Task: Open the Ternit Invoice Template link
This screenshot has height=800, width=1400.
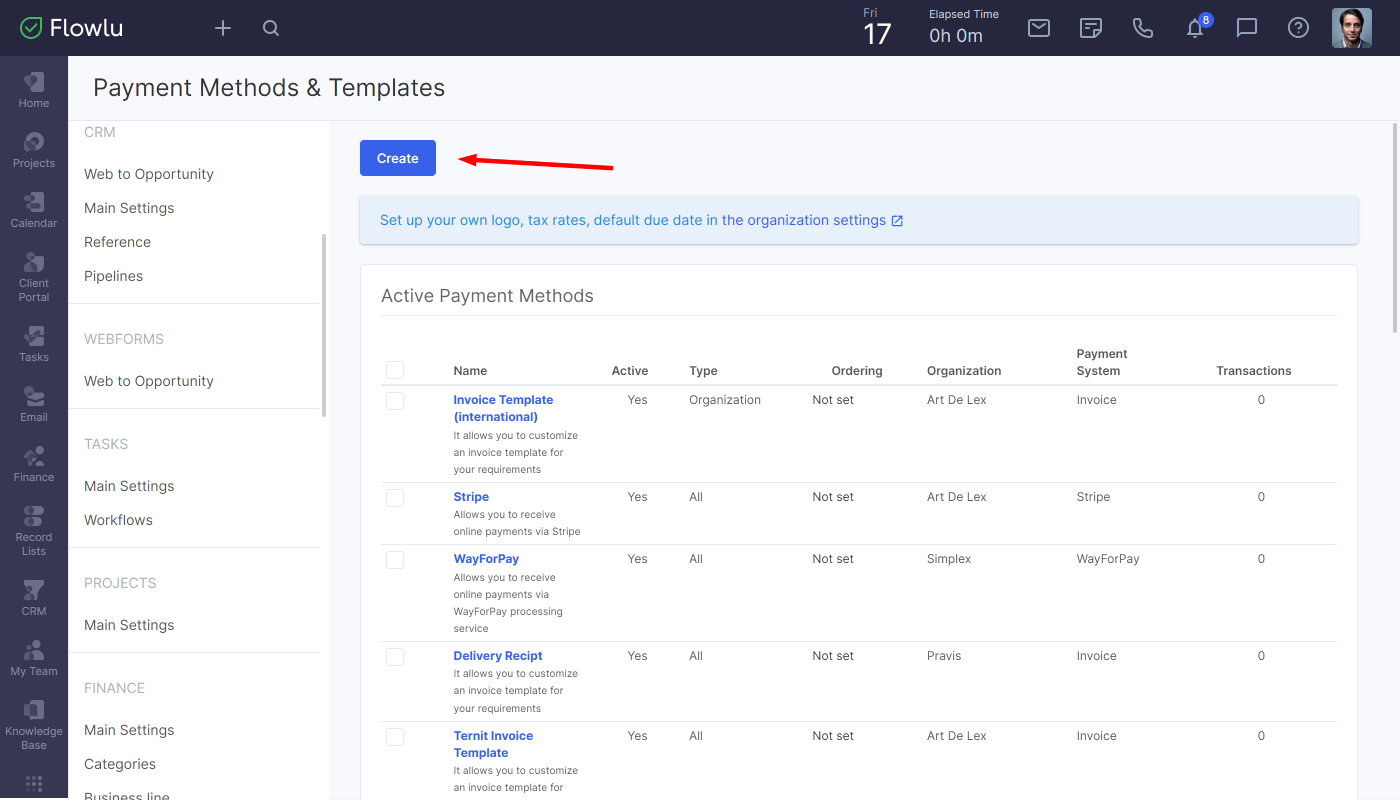Action: [x=493, y=744]
